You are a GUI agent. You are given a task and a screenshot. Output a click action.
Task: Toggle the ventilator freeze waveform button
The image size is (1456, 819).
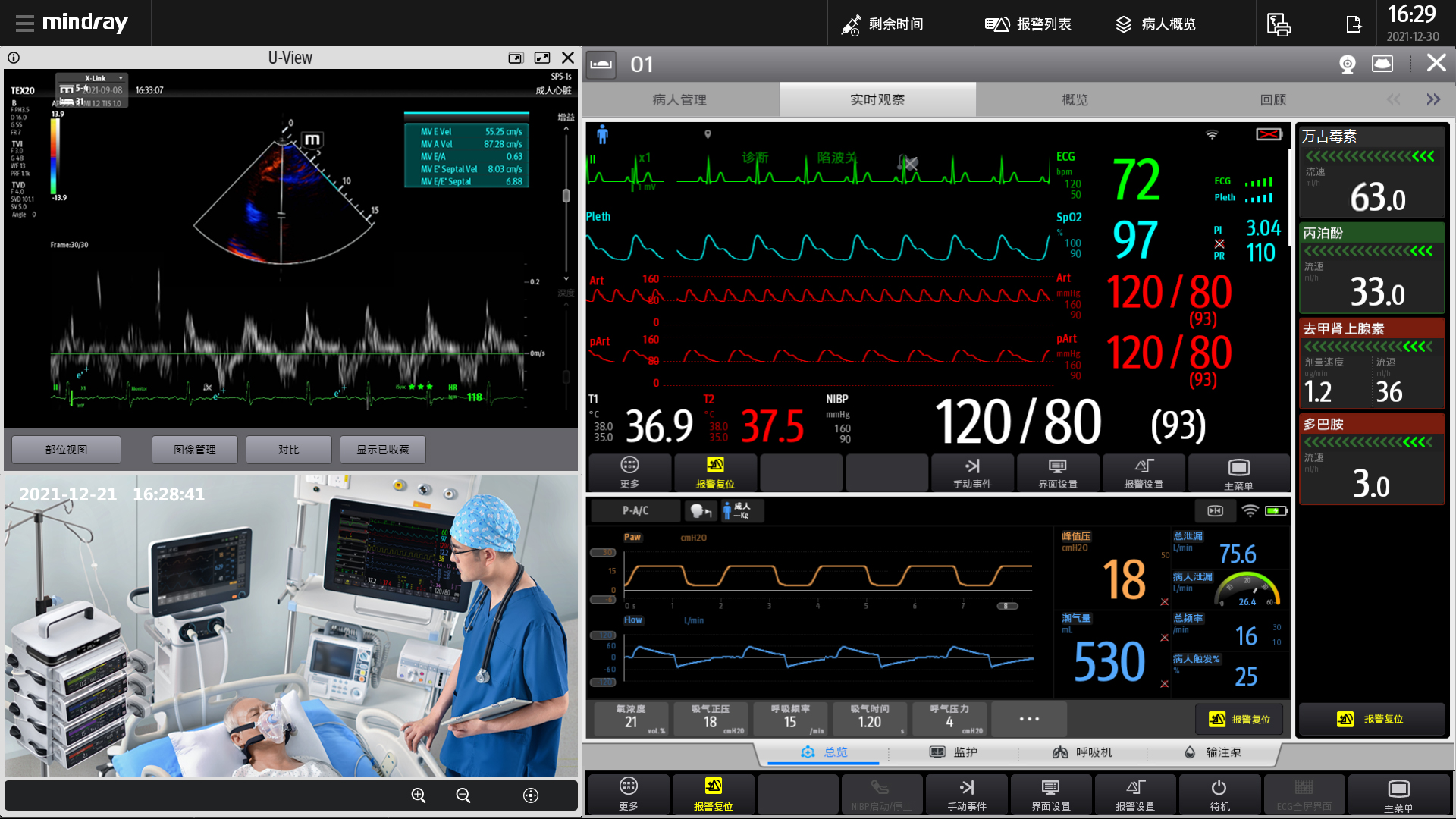(x=1215, y=510)
